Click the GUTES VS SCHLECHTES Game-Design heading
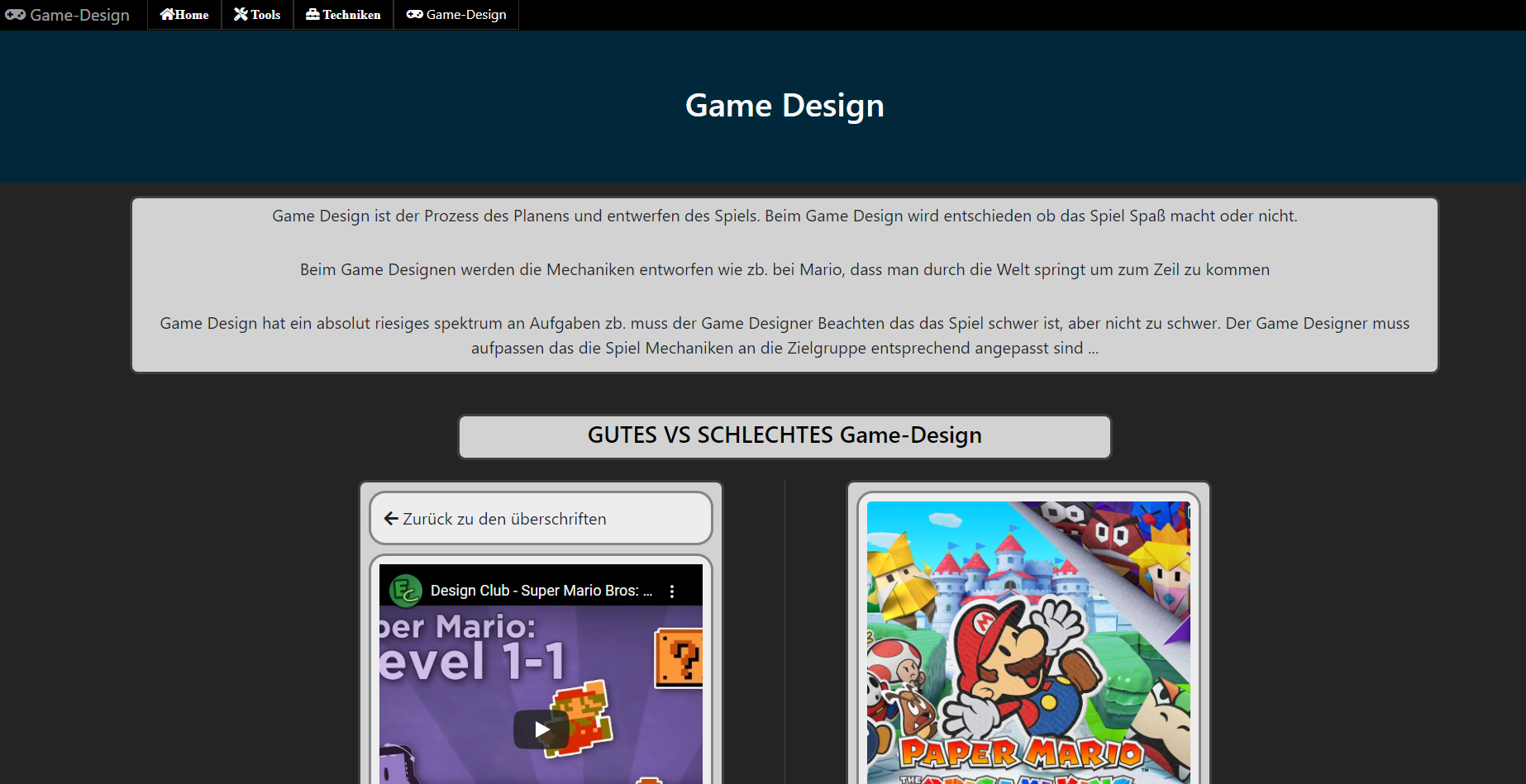Screen dimensions: 1526x784 tap(784, 436)
